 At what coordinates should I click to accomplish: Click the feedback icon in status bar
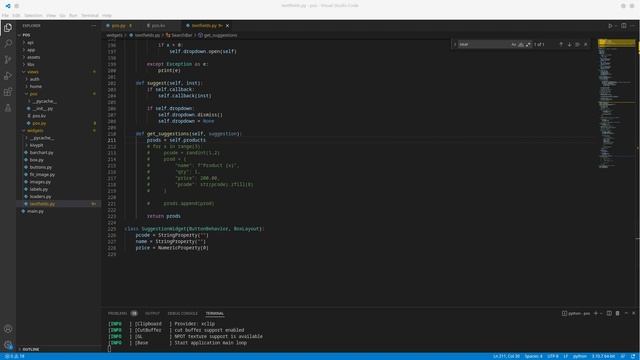623,356
